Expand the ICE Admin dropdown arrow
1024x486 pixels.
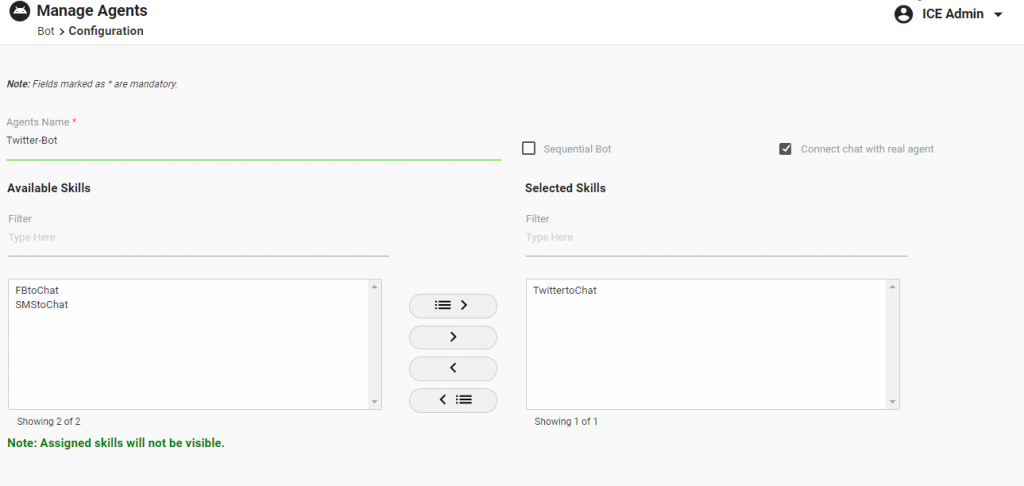998,15
